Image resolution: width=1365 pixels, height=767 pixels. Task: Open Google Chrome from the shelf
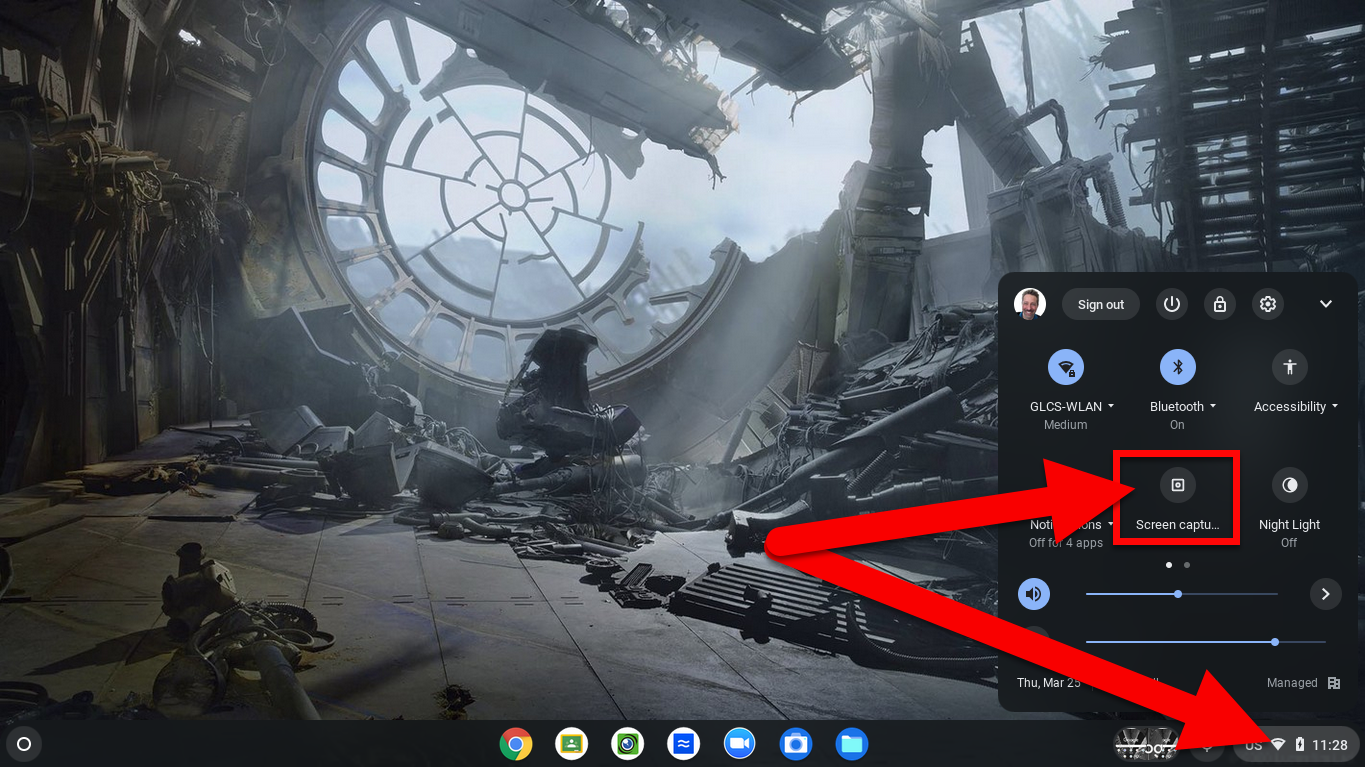516,744
